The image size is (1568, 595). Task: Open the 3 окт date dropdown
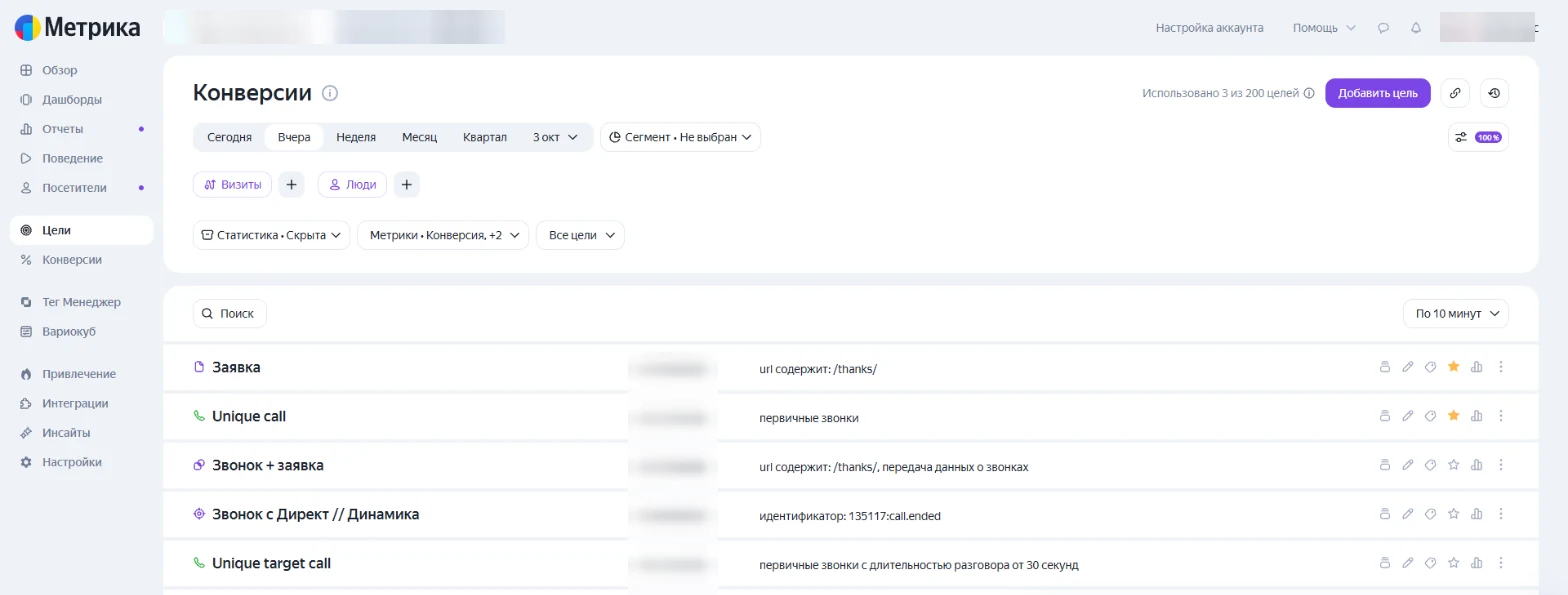555,137
